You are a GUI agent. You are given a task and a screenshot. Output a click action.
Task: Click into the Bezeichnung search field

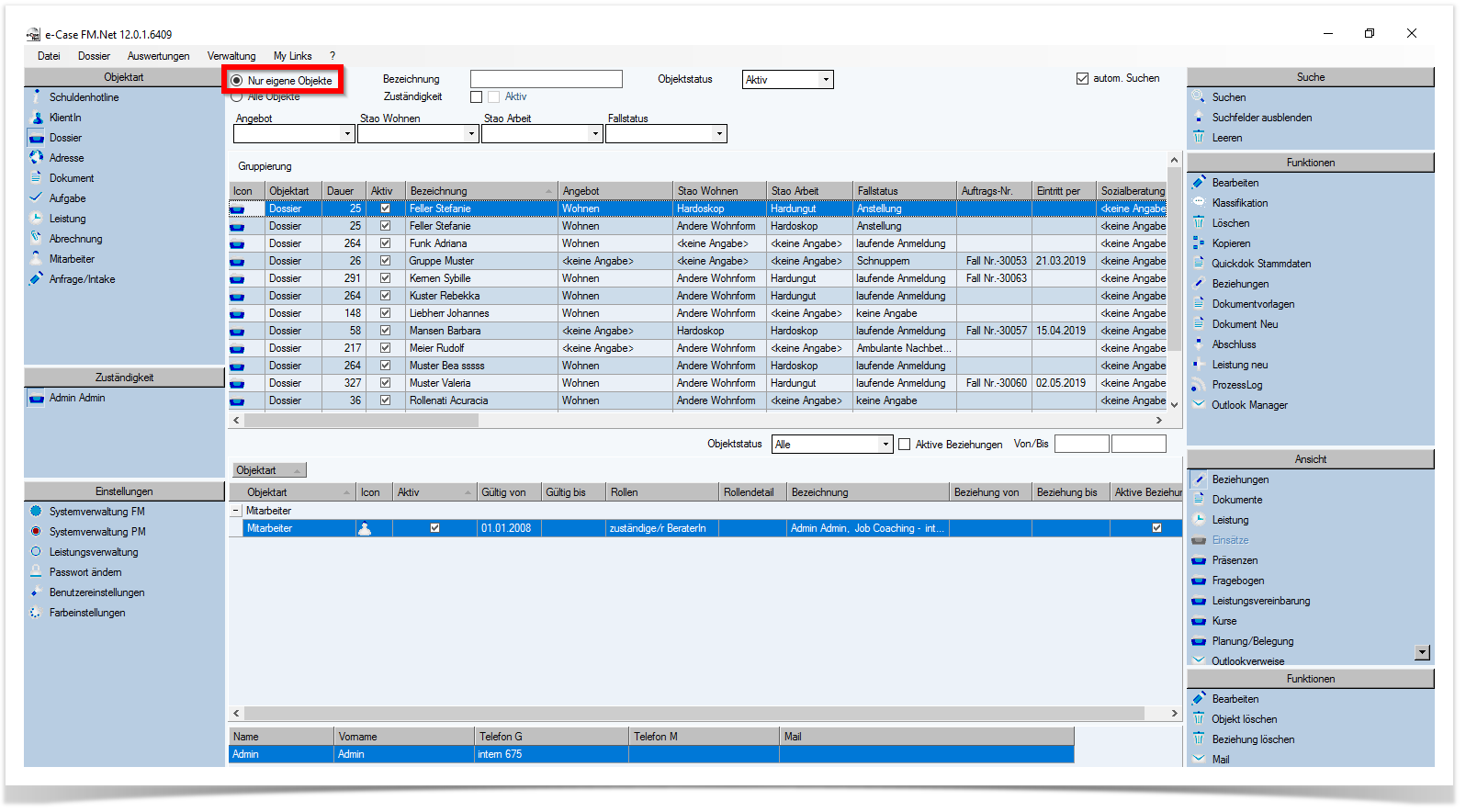547,80
